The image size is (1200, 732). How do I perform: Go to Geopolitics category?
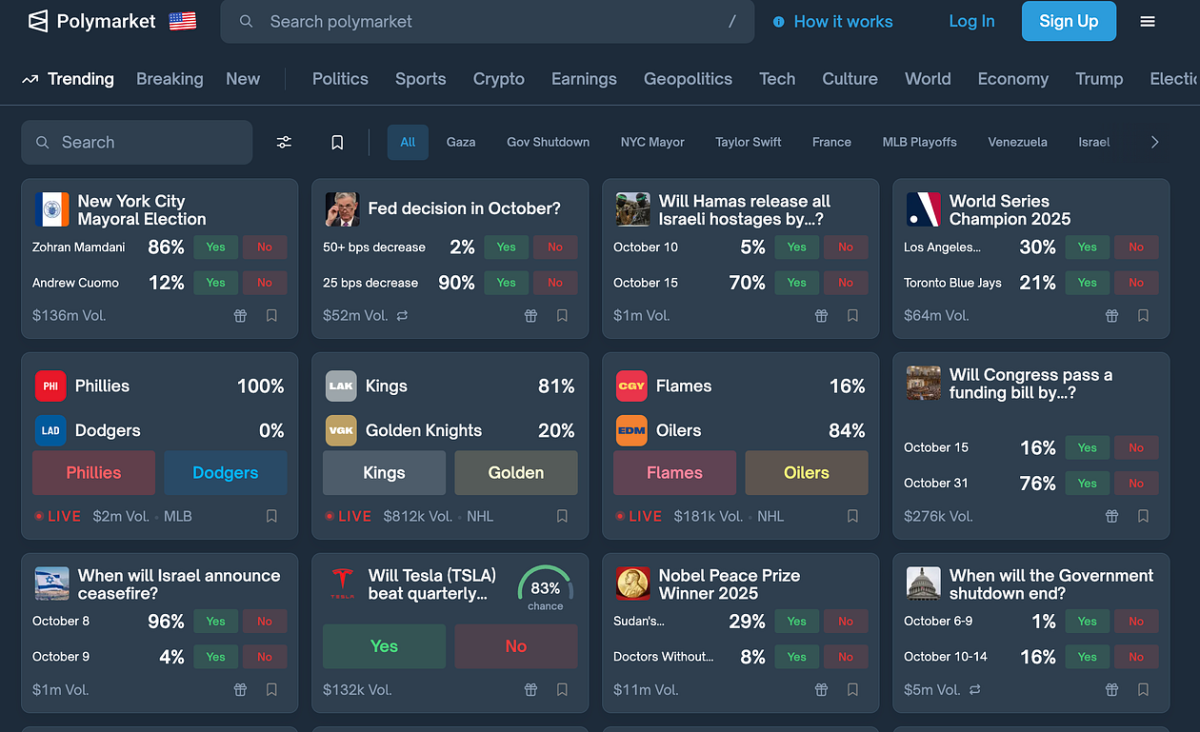click(x=688, y=79)
